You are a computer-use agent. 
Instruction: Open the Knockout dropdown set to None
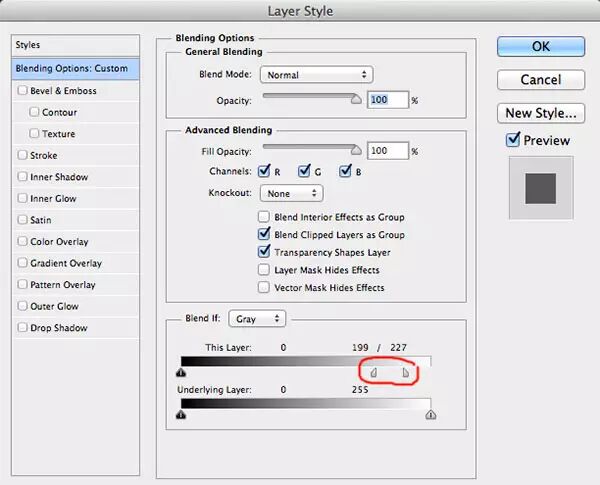coord(292,193)
